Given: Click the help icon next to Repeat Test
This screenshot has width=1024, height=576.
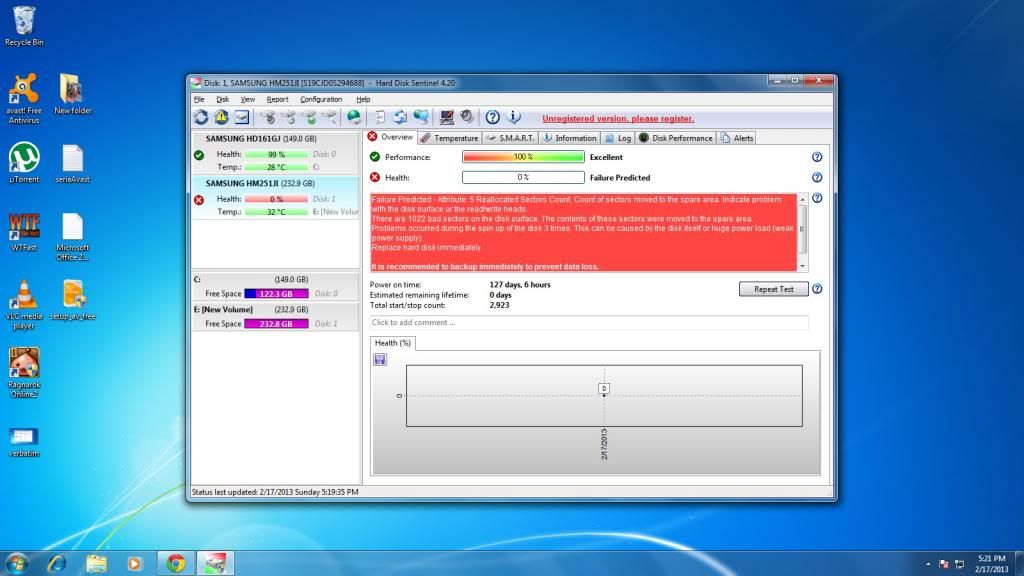Looking at the screenshot, I should click(x=817, y=289).
